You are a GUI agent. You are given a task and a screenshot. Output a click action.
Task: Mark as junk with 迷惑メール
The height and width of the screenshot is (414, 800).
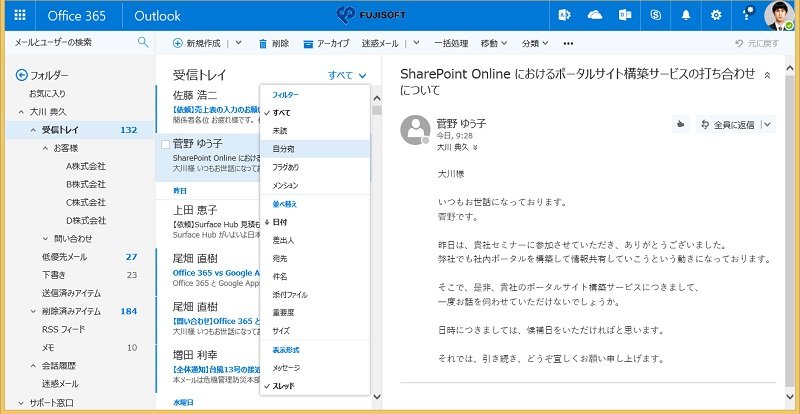380,43
